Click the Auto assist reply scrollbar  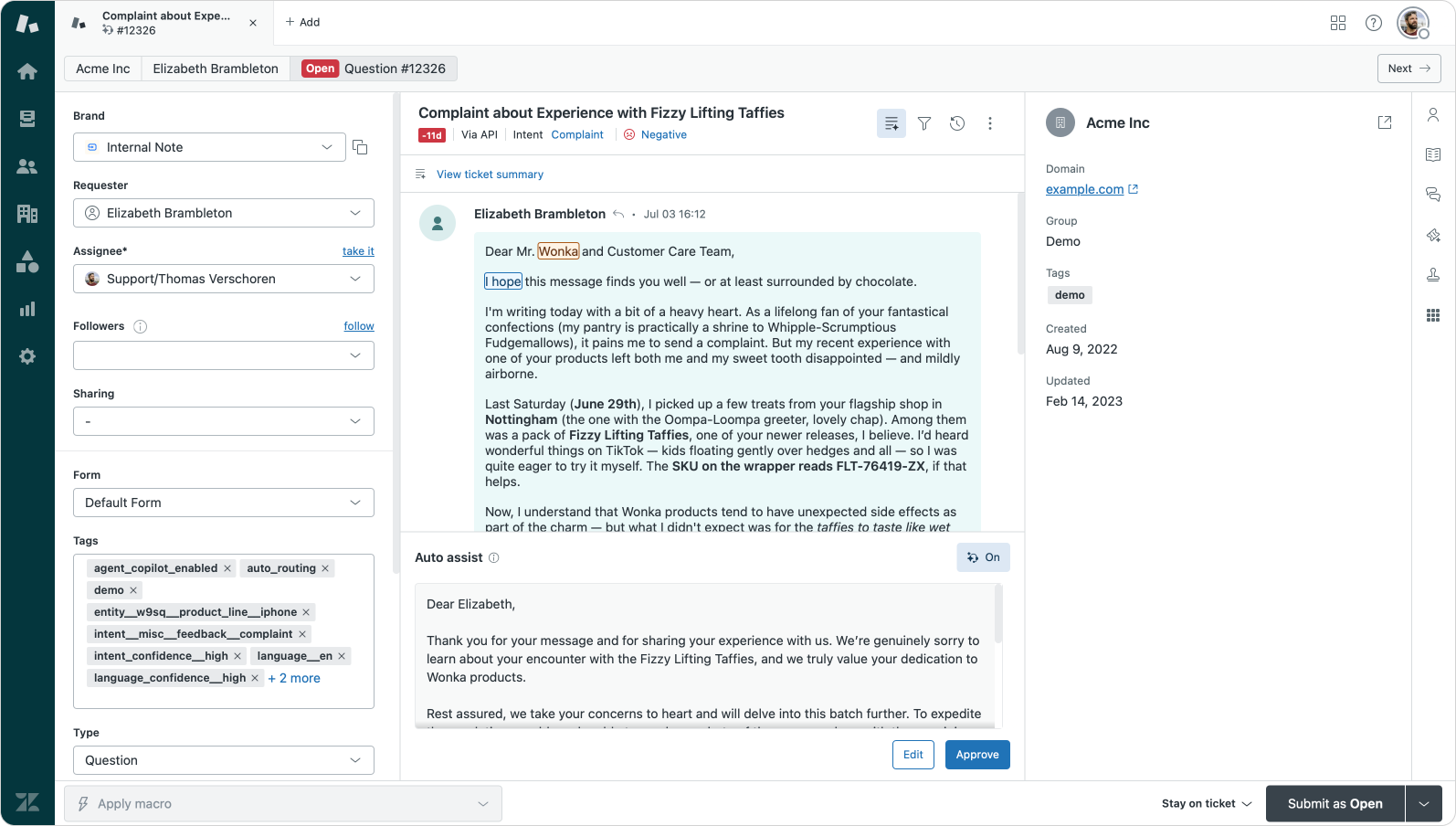click(998, 613)
